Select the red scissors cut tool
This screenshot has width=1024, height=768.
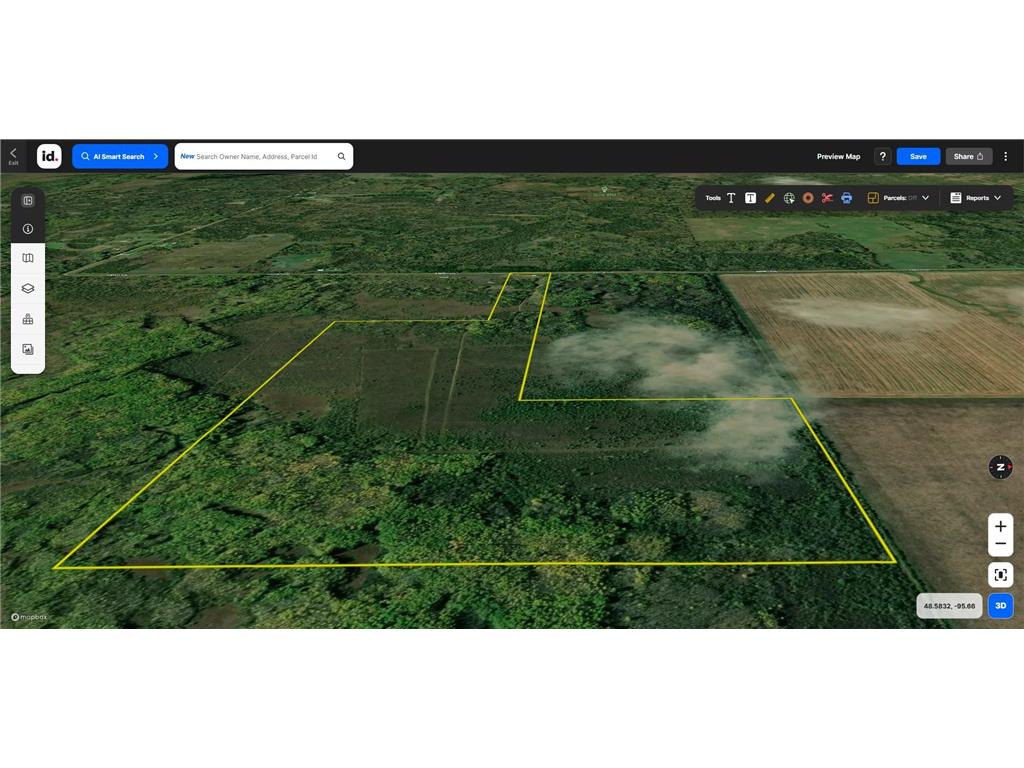[x=827, y=198]
